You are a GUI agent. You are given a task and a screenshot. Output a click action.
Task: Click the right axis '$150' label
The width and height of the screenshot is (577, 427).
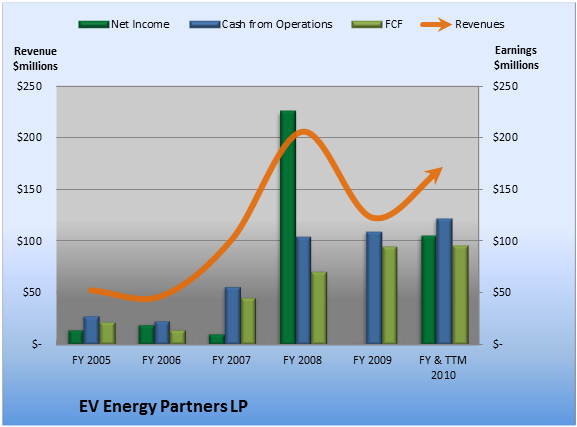click(505, 189)
